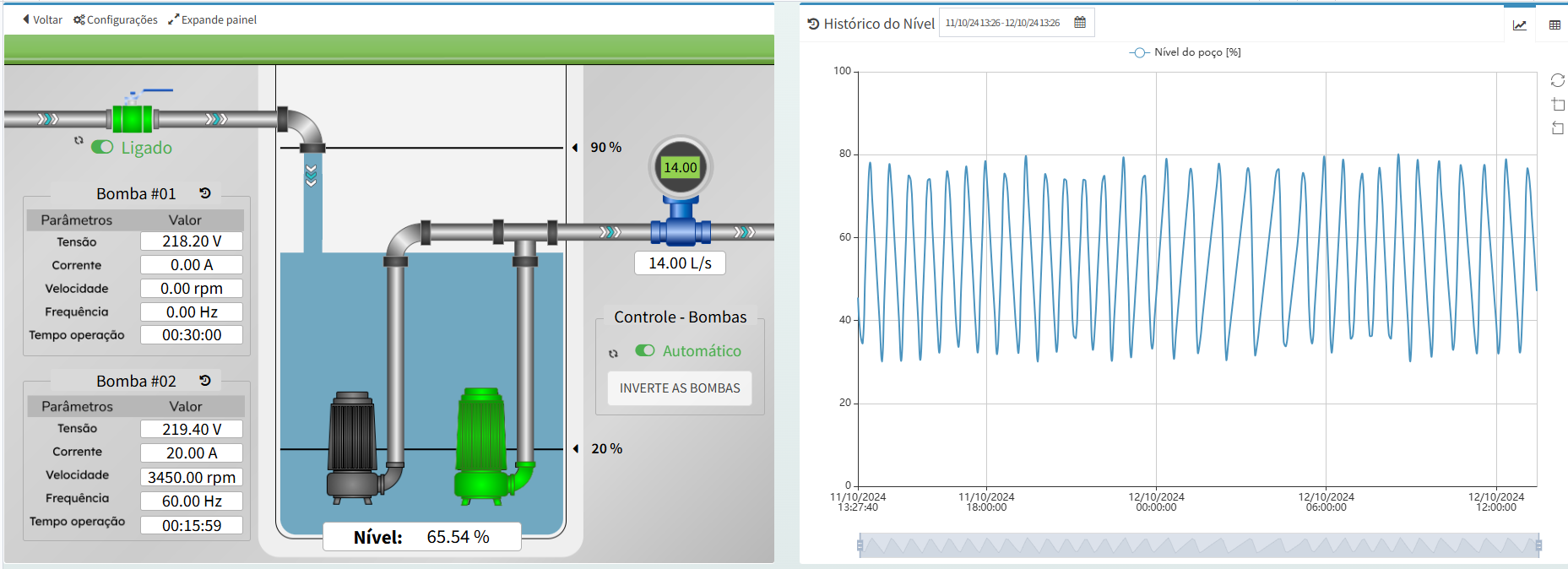The image size is (1568, 569).
Task: Click refresh icon beside Automático switch
Action: coord(614,353)
